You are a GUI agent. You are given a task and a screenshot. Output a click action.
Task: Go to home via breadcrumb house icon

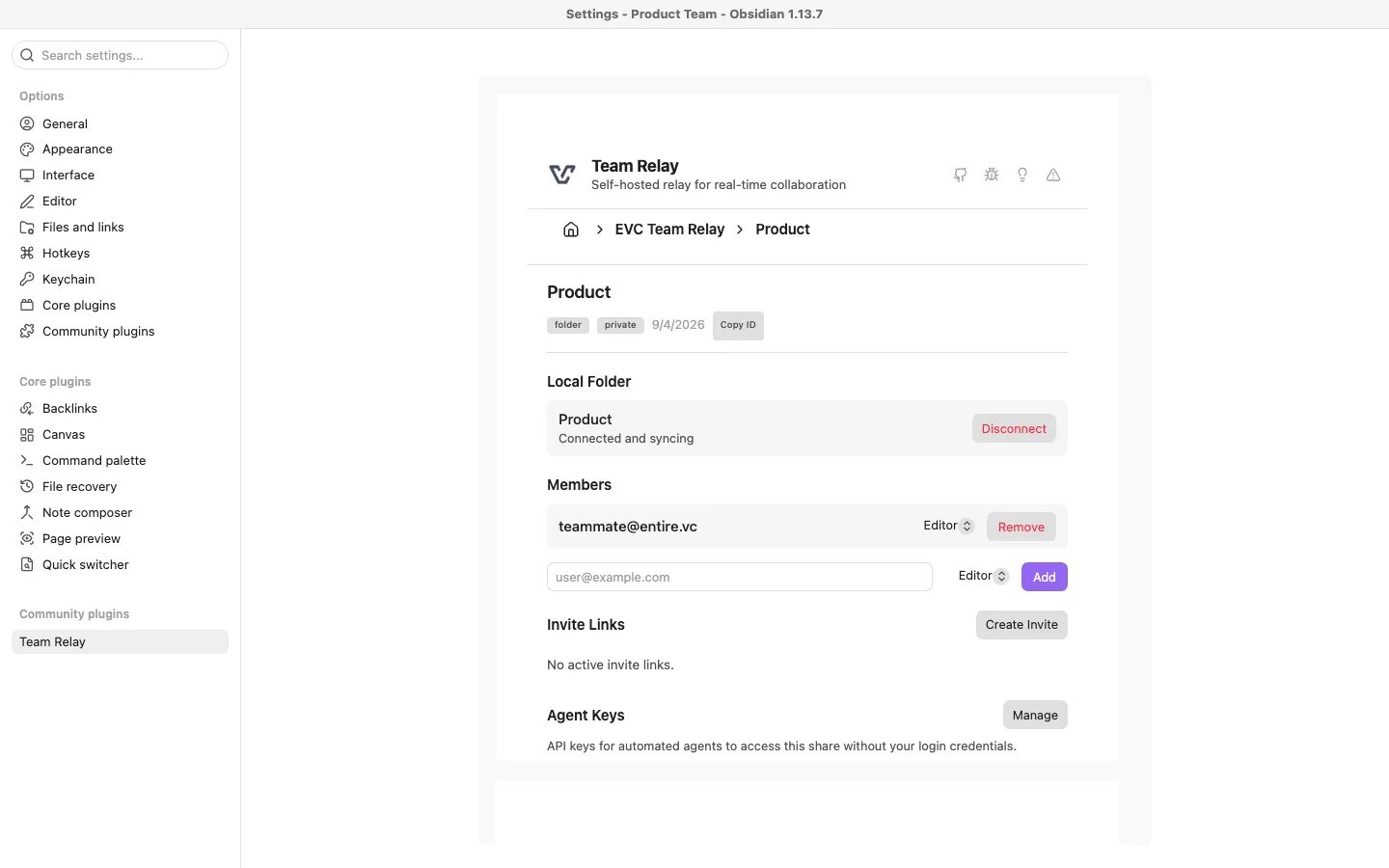click(571, 230)
